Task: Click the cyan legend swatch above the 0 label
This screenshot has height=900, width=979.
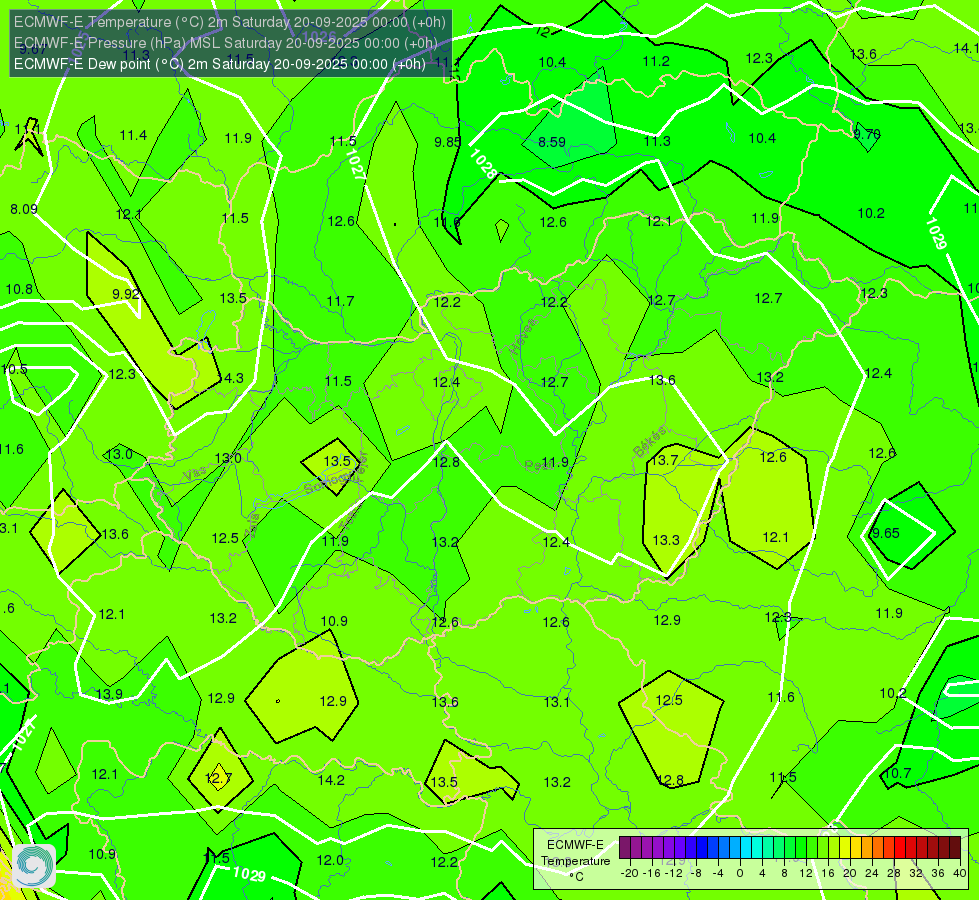Action: click(x=745, y=848)
